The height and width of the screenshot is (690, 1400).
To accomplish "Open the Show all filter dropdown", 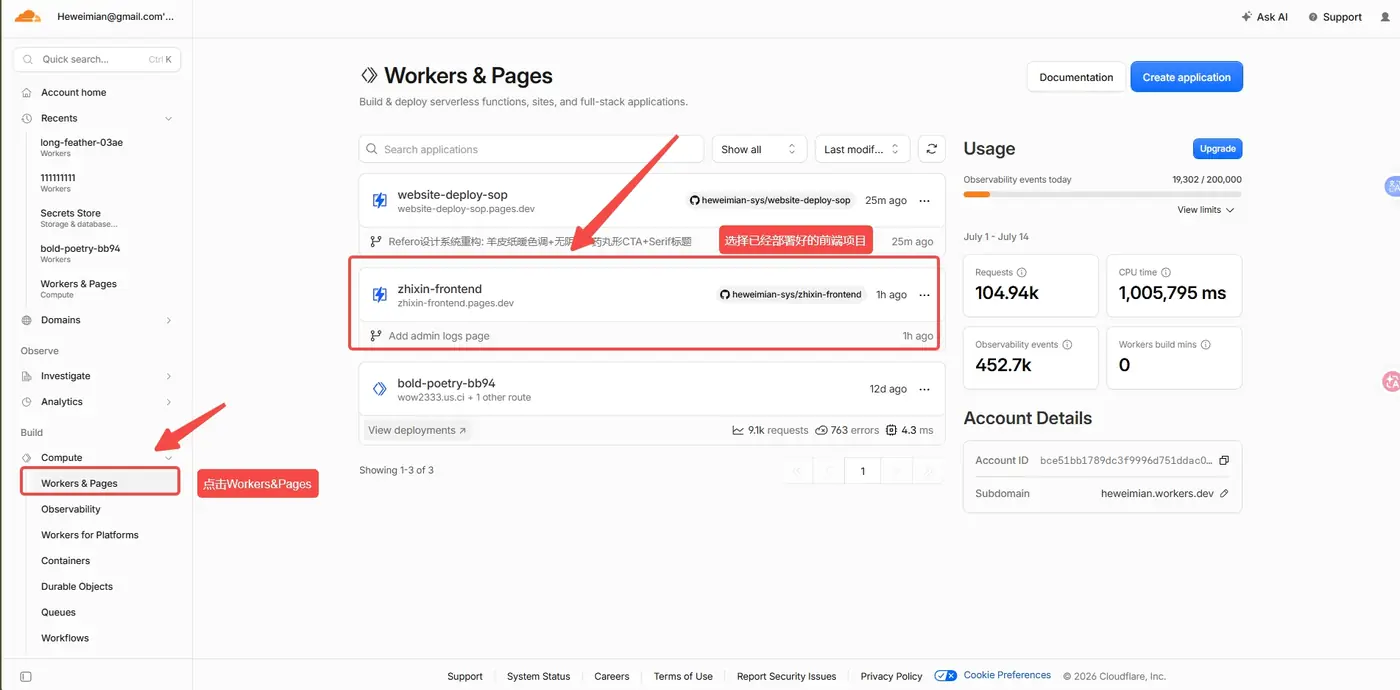I will click(x=758, y=149).
